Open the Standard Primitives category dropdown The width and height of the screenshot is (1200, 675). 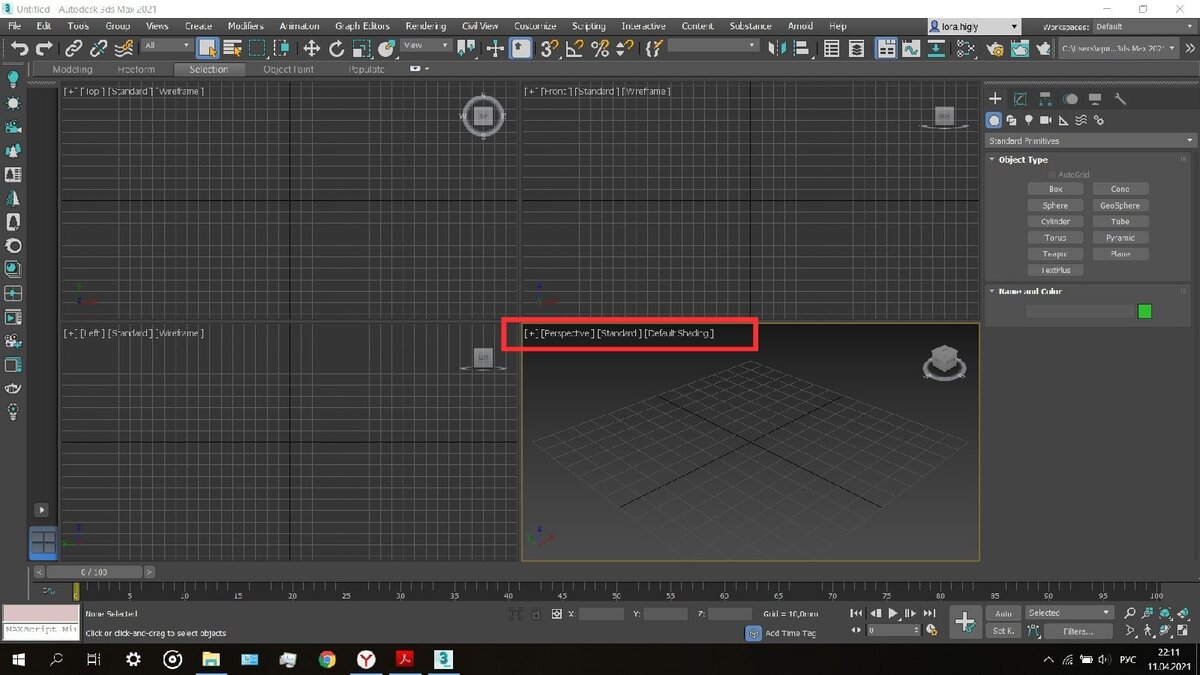[1090, 141]
